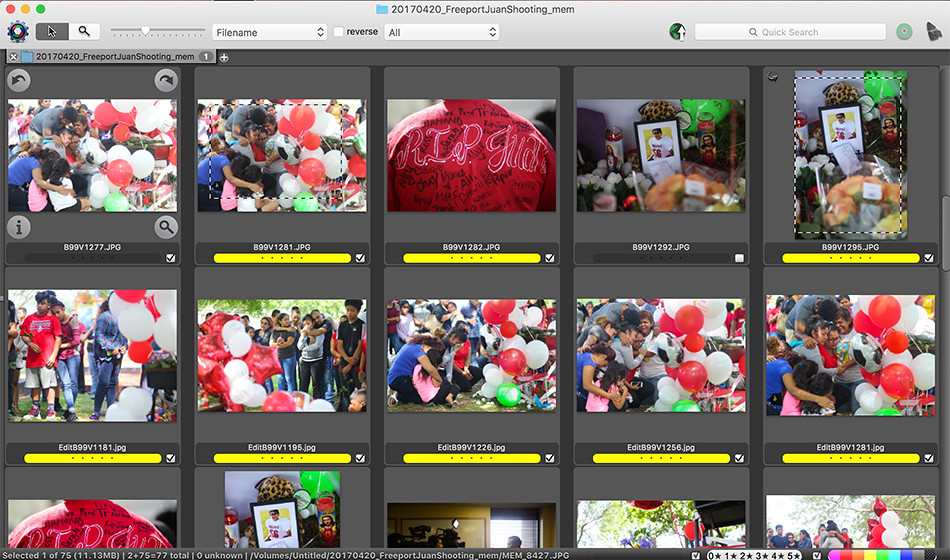Toggle the reverse sort checkbox

(339, 32)
